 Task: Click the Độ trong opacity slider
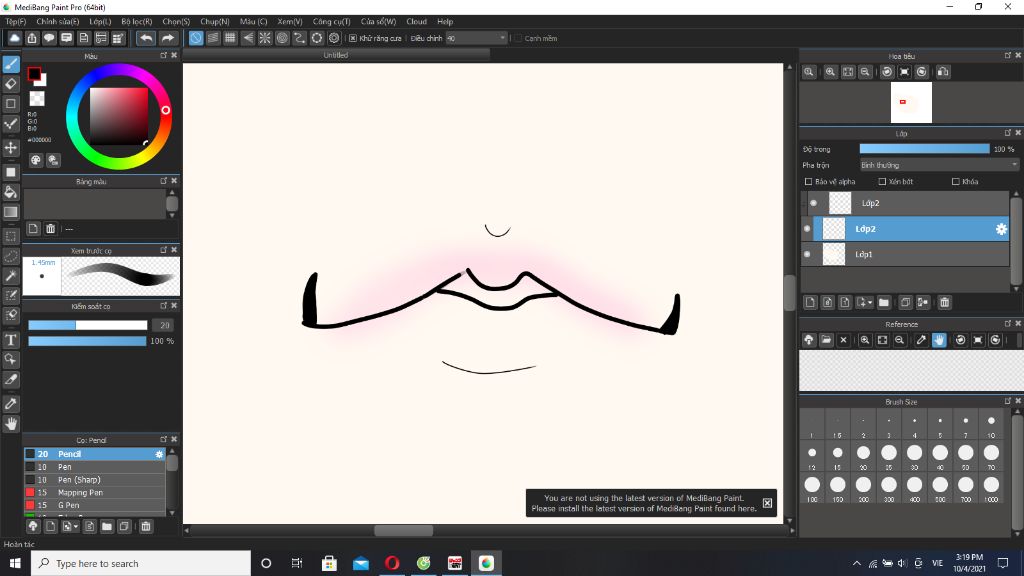(x=924, y=149)
